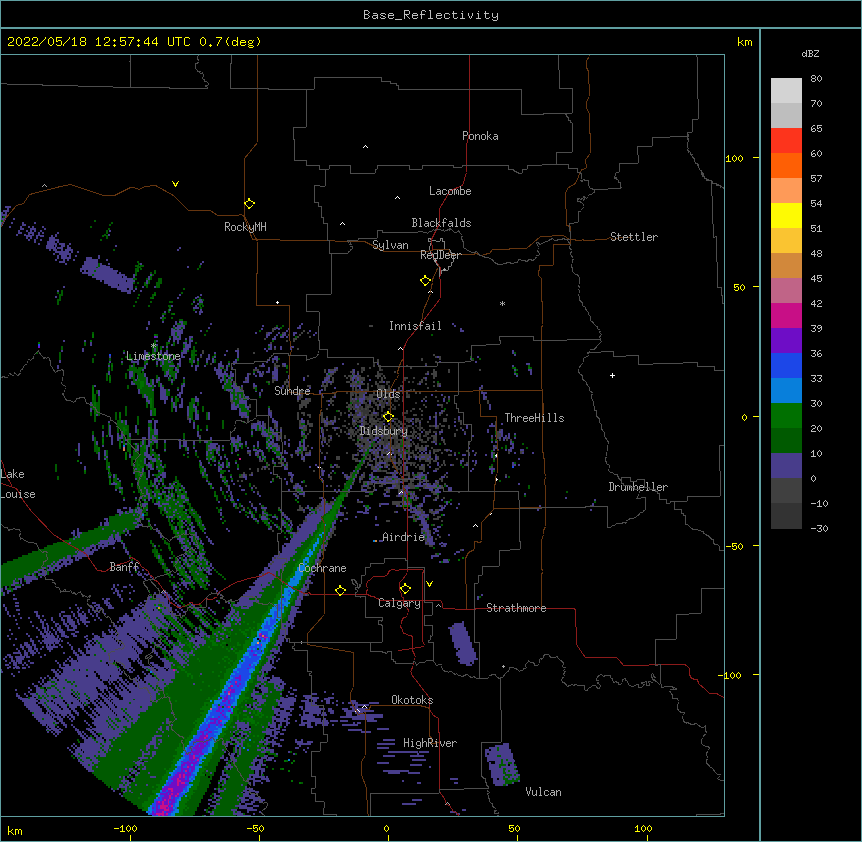Select the Strathmore label
Image resolution: width=862 pixels, height=842 pixels.
tap(516, 608)
